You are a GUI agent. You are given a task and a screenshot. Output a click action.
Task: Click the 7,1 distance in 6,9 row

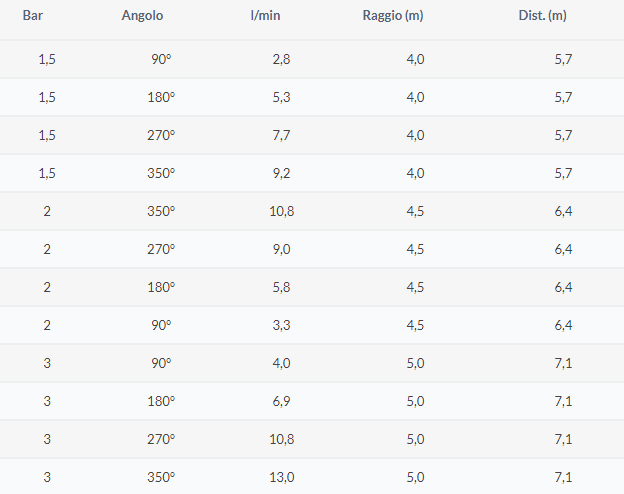[x=562, y=402]
